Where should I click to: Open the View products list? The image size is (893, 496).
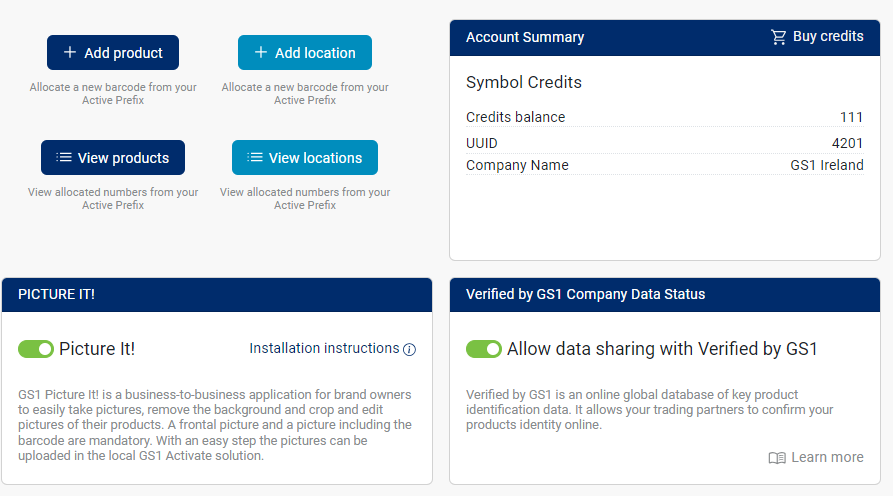click(x=113, y=157)
